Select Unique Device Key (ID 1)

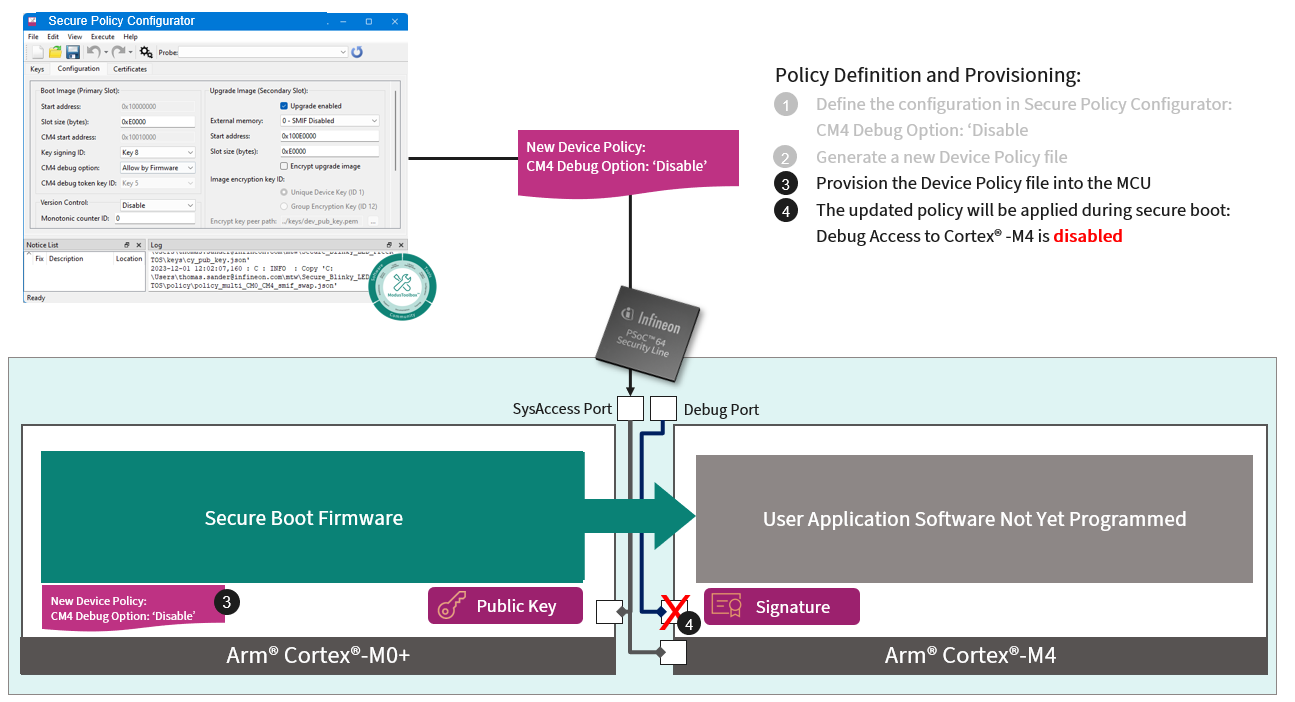click(286, 191)
